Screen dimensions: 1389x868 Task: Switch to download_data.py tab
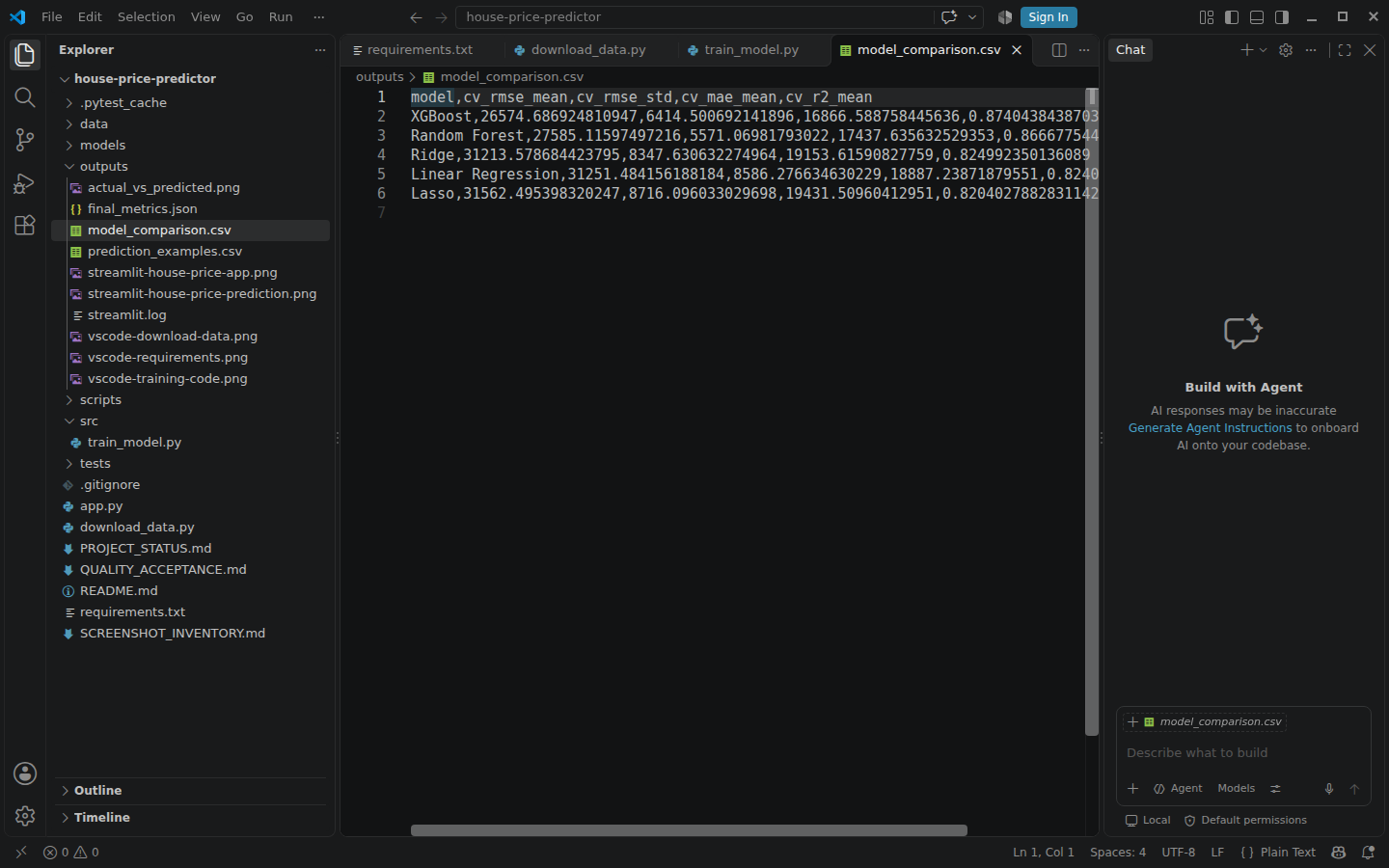pyautogui.click(x=588, y=50)
